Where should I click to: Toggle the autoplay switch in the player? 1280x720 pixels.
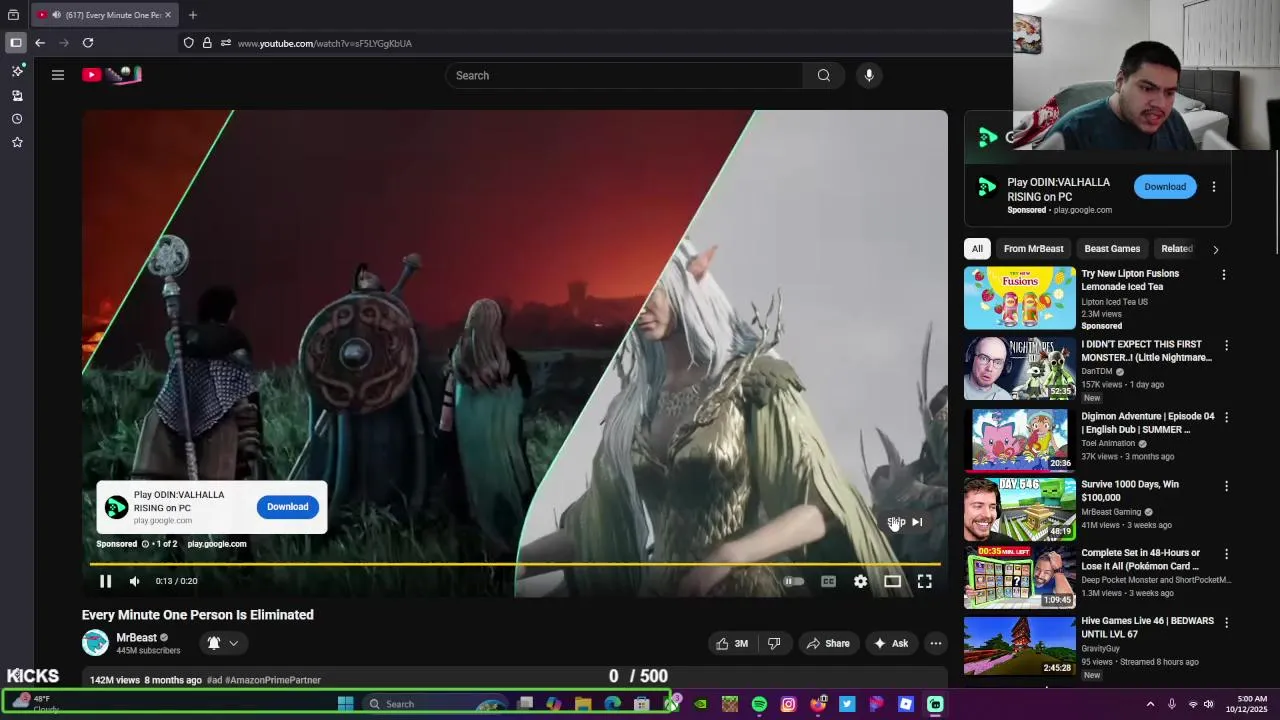coord(793,581)
